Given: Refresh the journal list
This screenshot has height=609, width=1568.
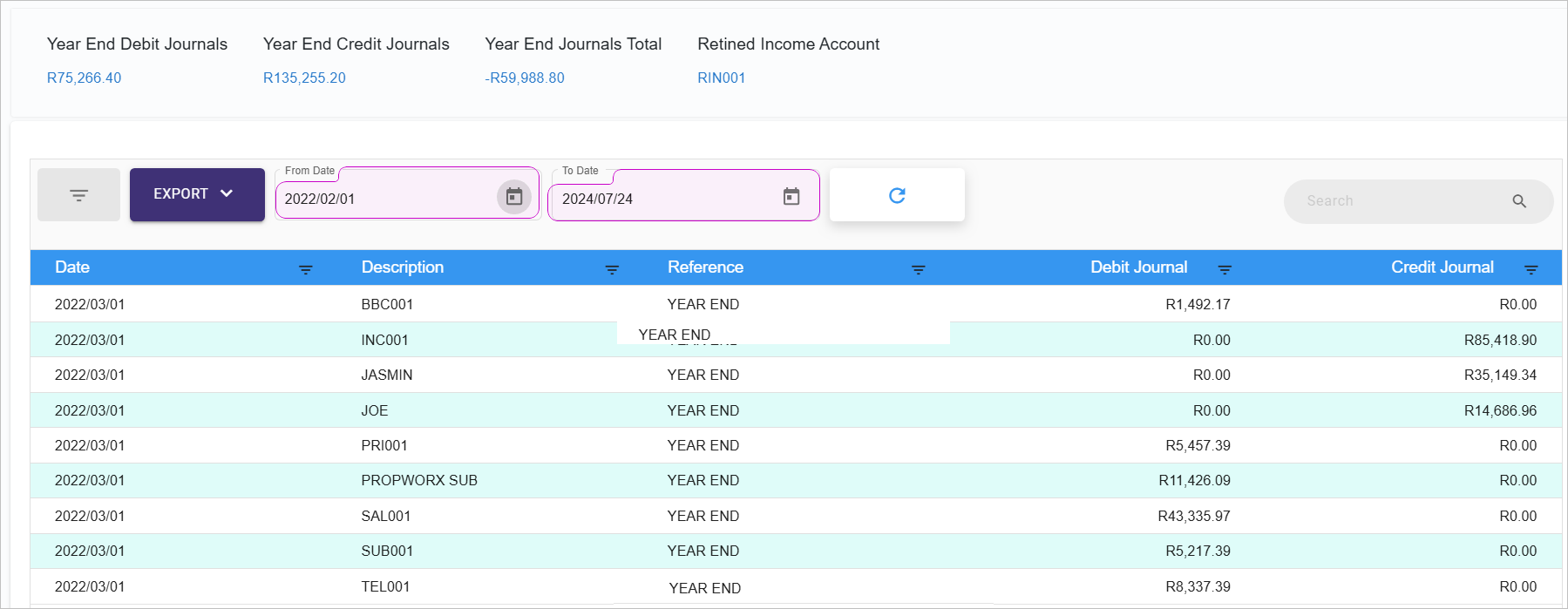Looking at the screenshot, I should [897, 195].
